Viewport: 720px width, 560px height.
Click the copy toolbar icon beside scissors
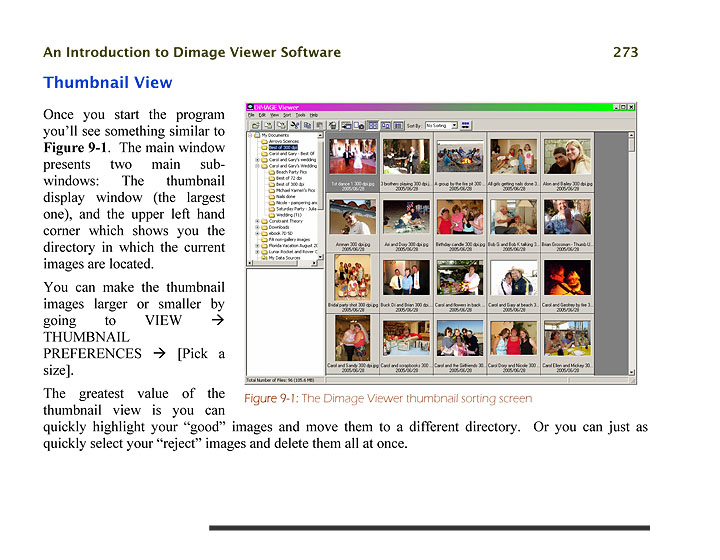click(308, 125)
